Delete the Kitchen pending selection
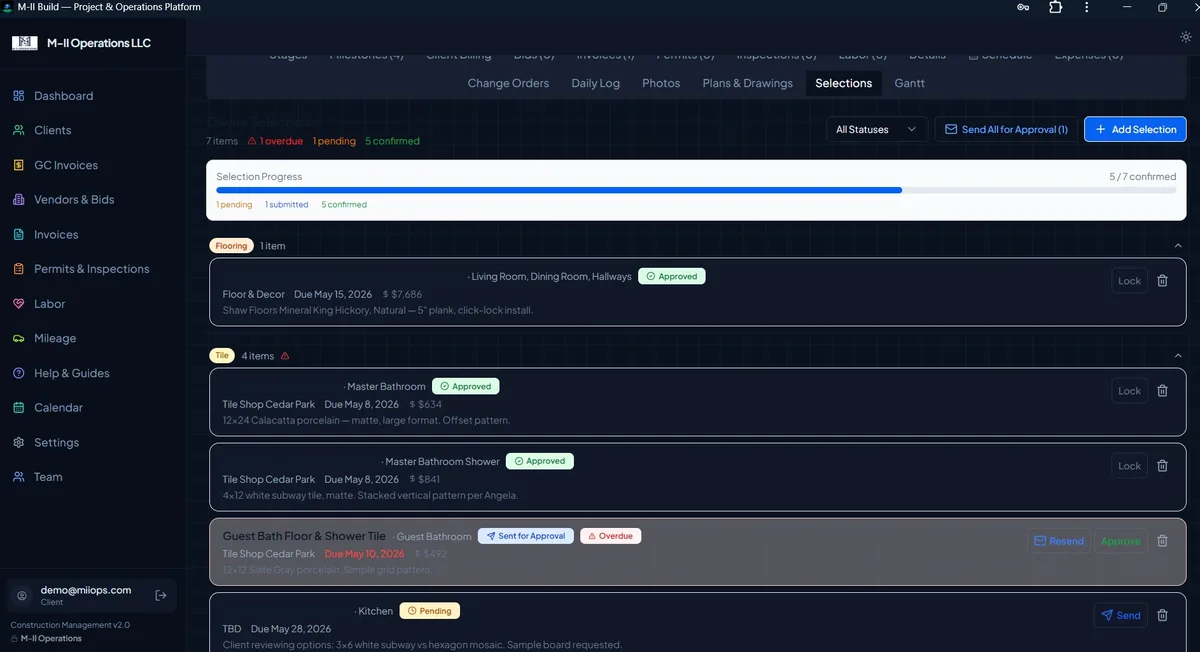Viewport: 1200px width, 652px height. tap(1162, 615)
